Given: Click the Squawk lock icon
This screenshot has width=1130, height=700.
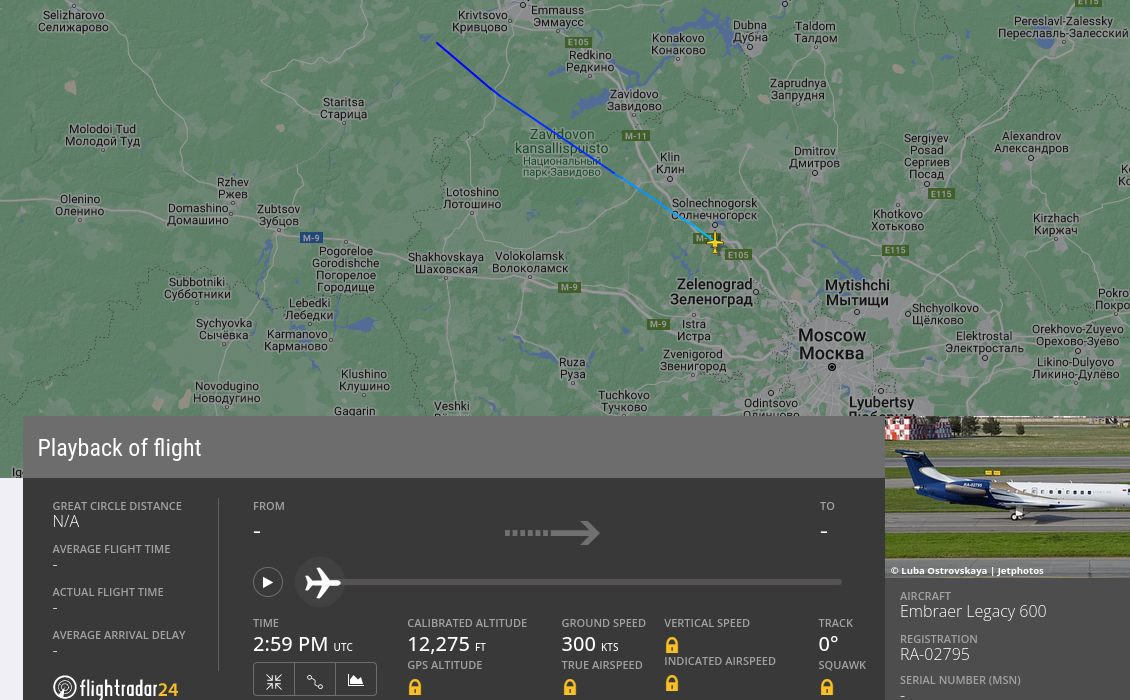Looking at the screenshot, I should tap(827, 687).
